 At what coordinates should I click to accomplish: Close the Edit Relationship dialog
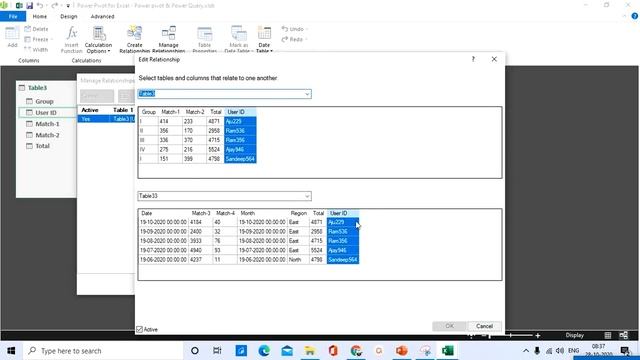[494, 59]
